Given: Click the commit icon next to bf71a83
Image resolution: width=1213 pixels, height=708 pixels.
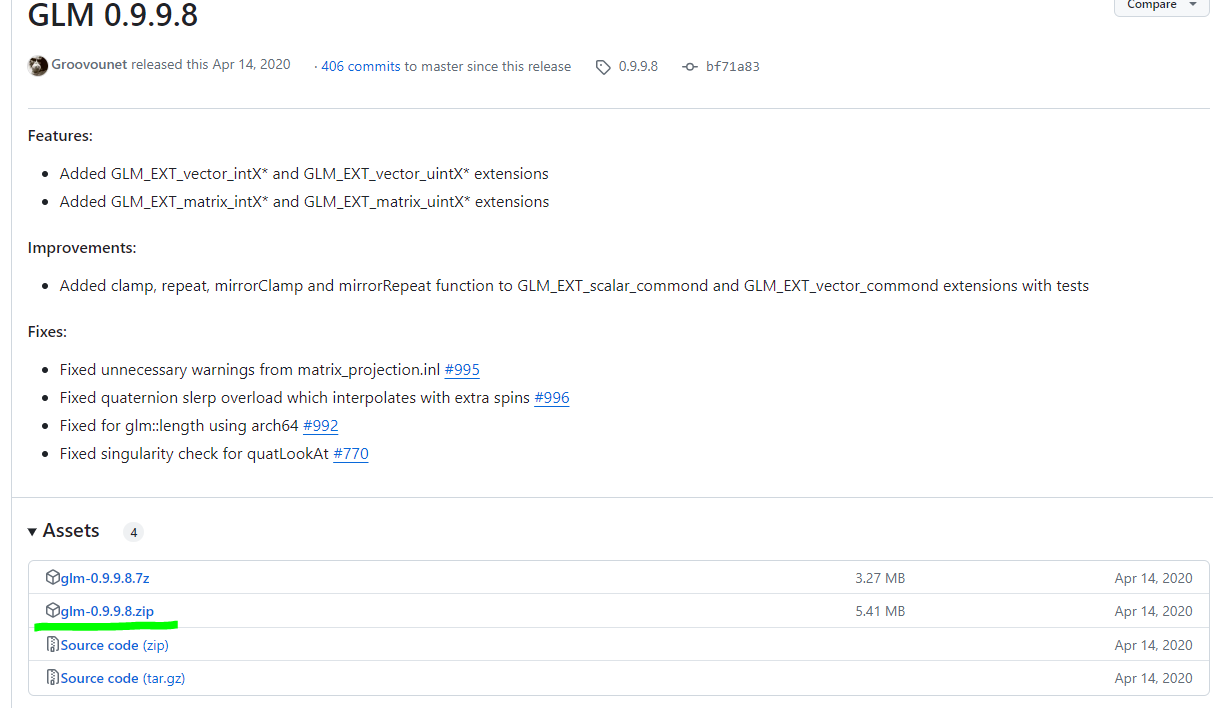Looking at the screenshot, I should (689, 66).
